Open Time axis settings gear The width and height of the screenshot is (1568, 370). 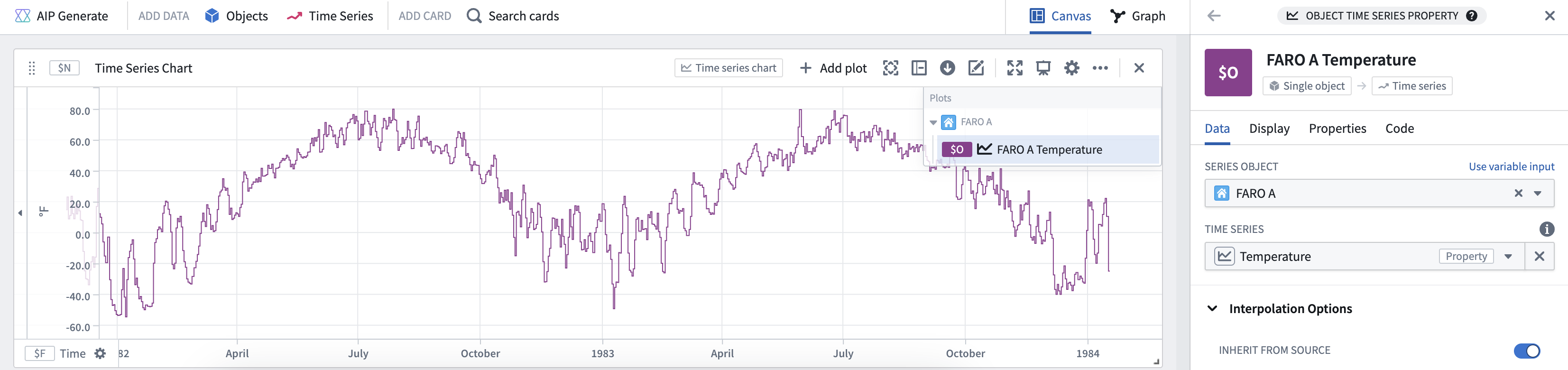coord(101,353)
